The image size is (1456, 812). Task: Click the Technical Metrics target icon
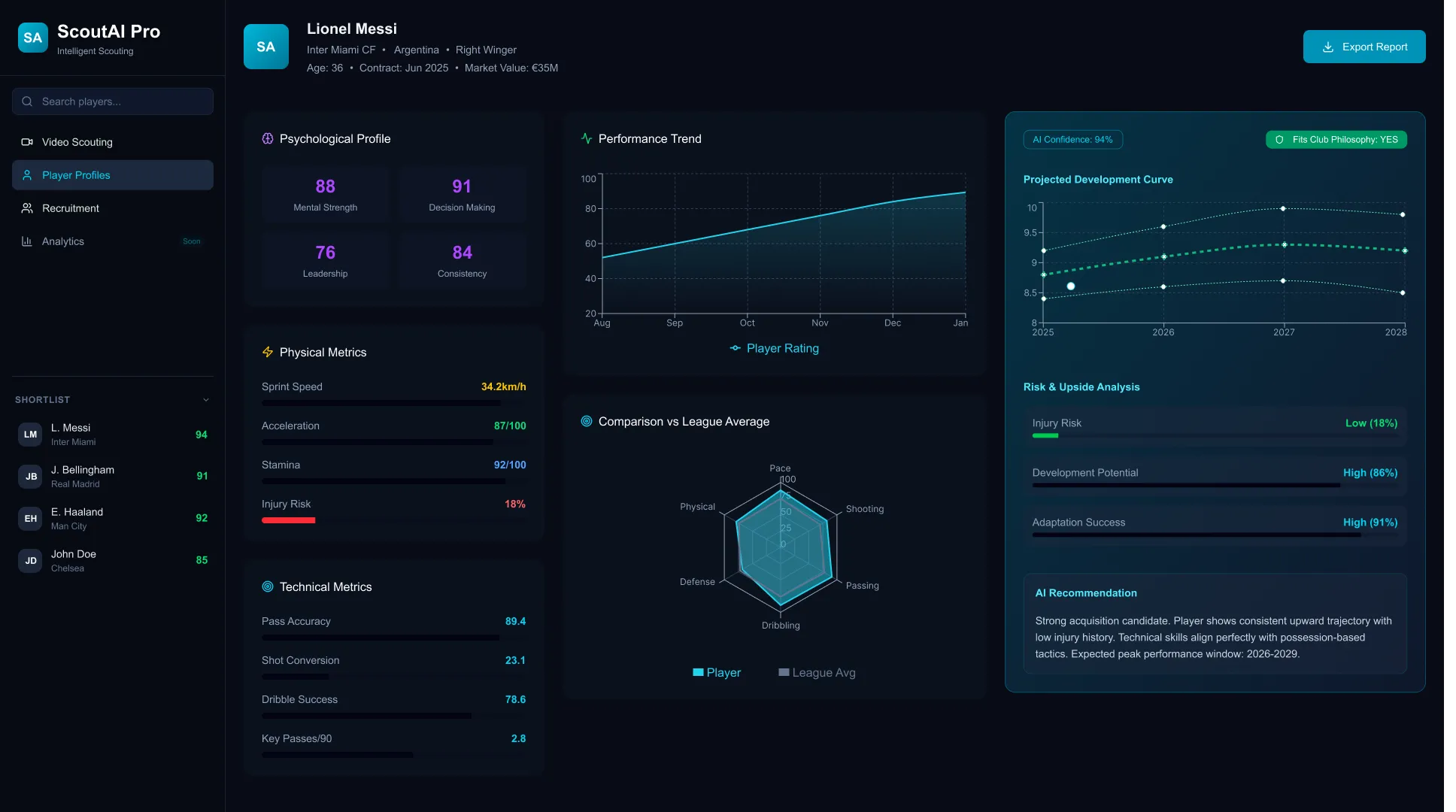[x=268, y=586]
